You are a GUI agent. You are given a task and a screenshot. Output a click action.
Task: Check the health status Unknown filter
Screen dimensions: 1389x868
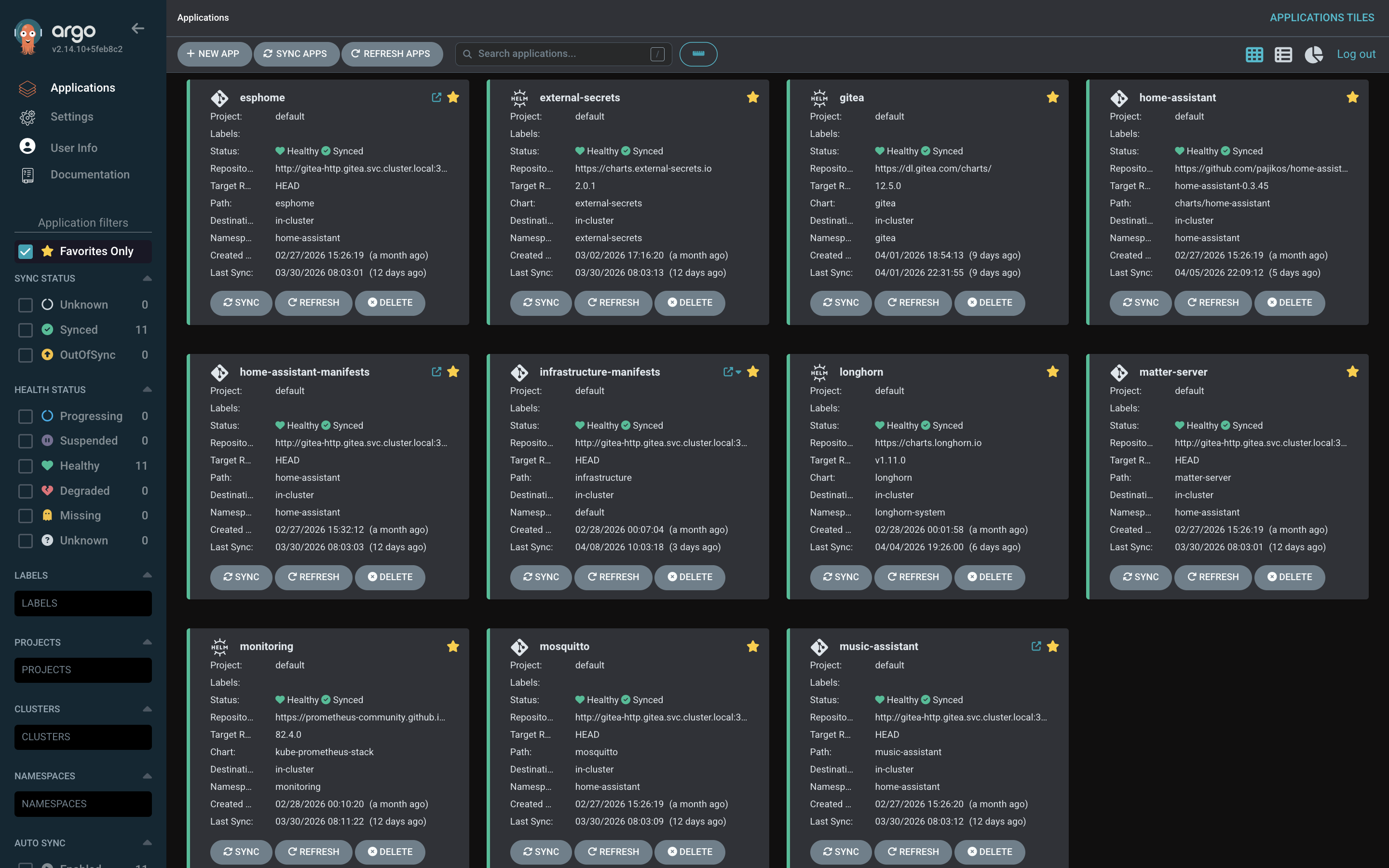[x=25, y=541]
